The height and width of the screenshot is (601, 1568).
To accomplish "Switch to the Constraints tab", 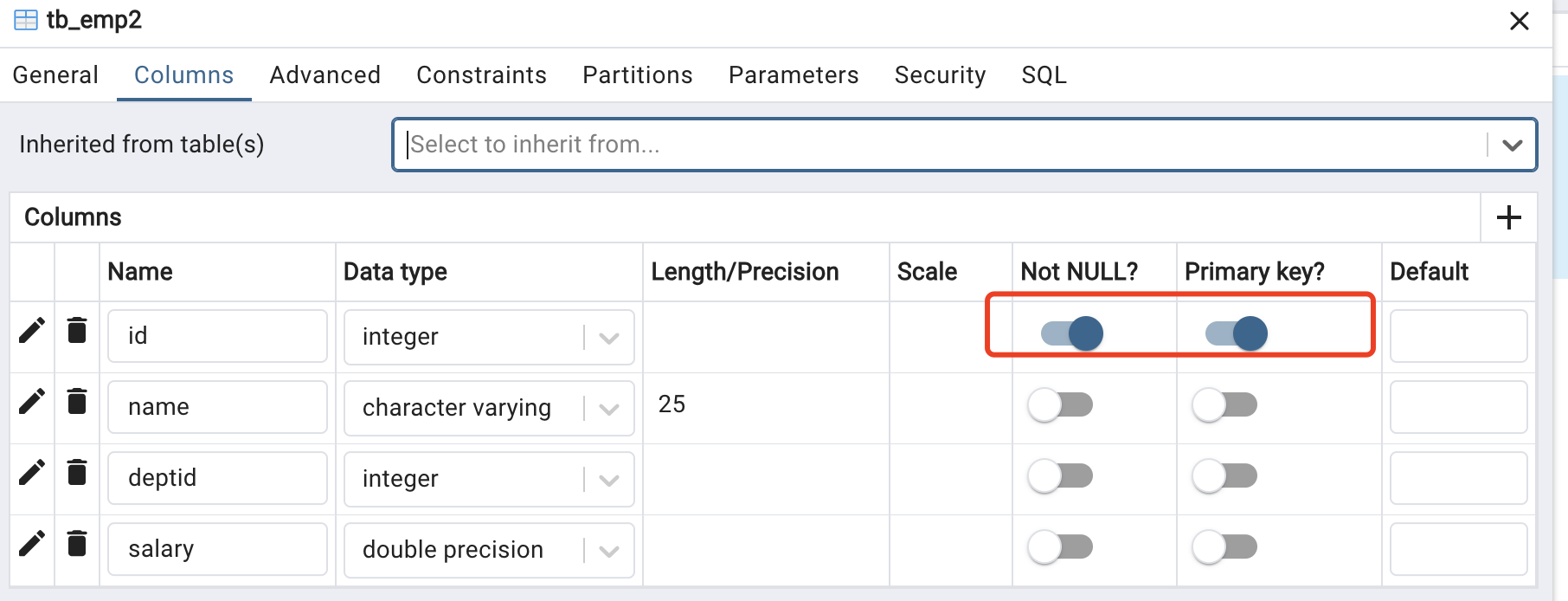I will click(481, 75).
